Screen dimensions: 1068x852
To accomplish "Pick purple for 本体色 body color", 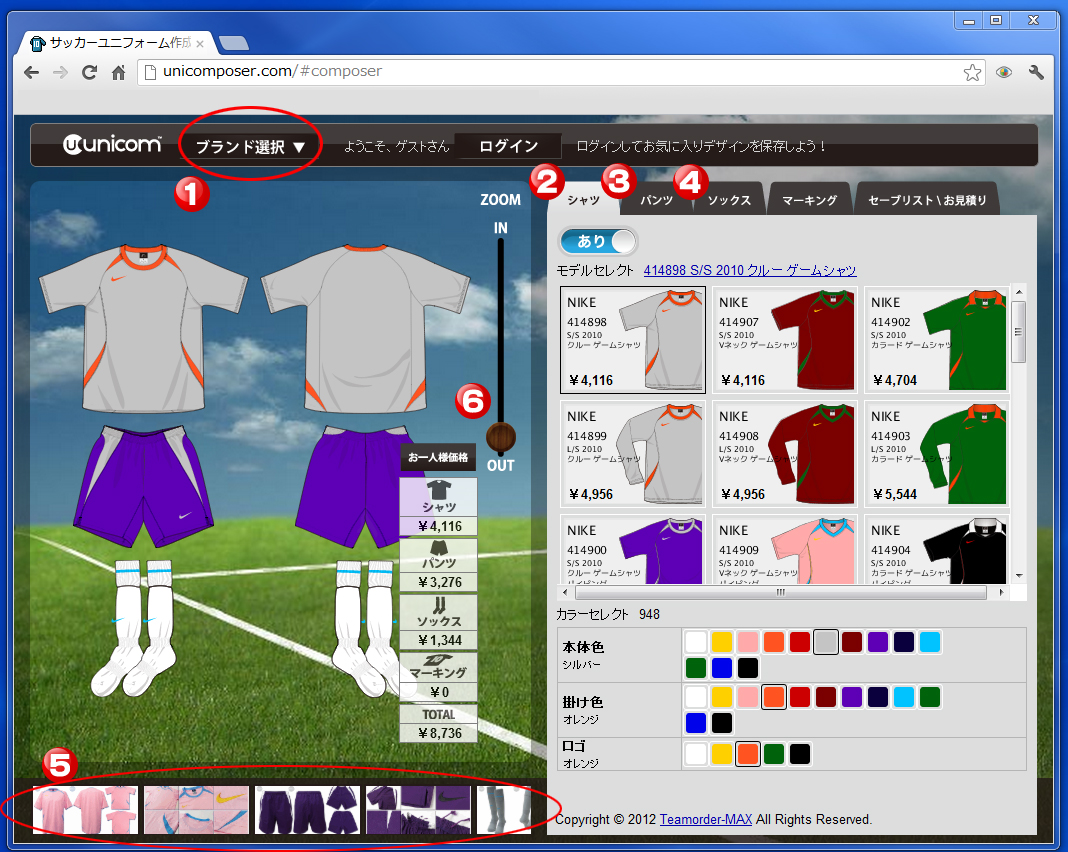I will coord(878,642).
